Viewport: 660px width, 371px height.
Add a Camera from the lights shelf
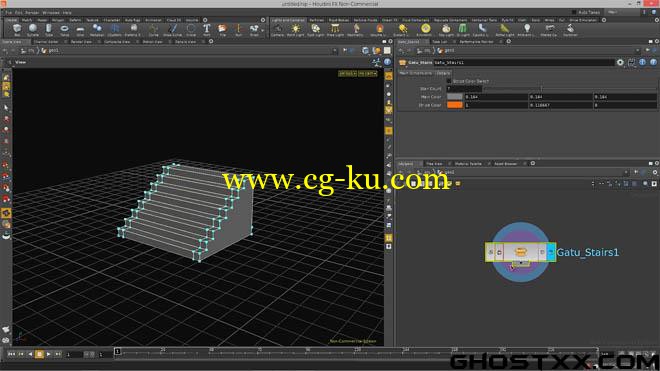277,29
